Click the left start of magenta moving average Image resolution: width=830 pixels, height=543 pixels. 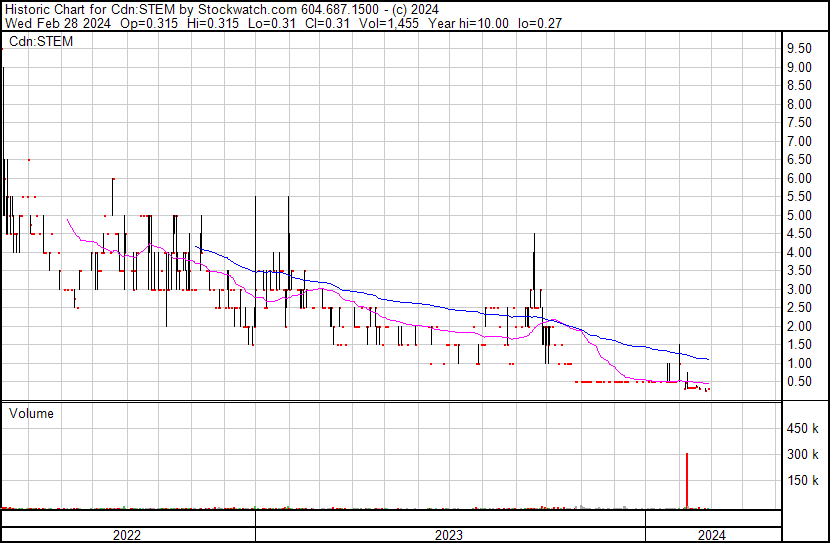pos(66,219)
